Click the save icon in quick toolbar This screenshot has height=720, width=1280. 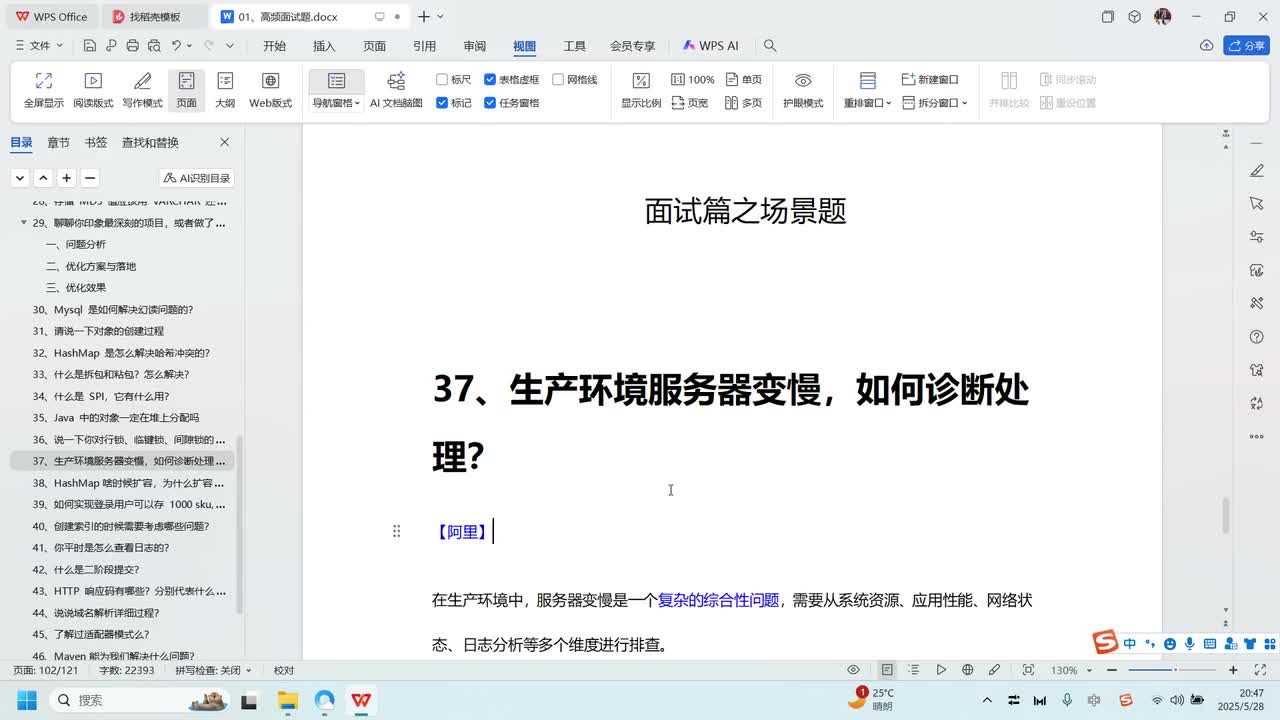click(x=89, y=46)
